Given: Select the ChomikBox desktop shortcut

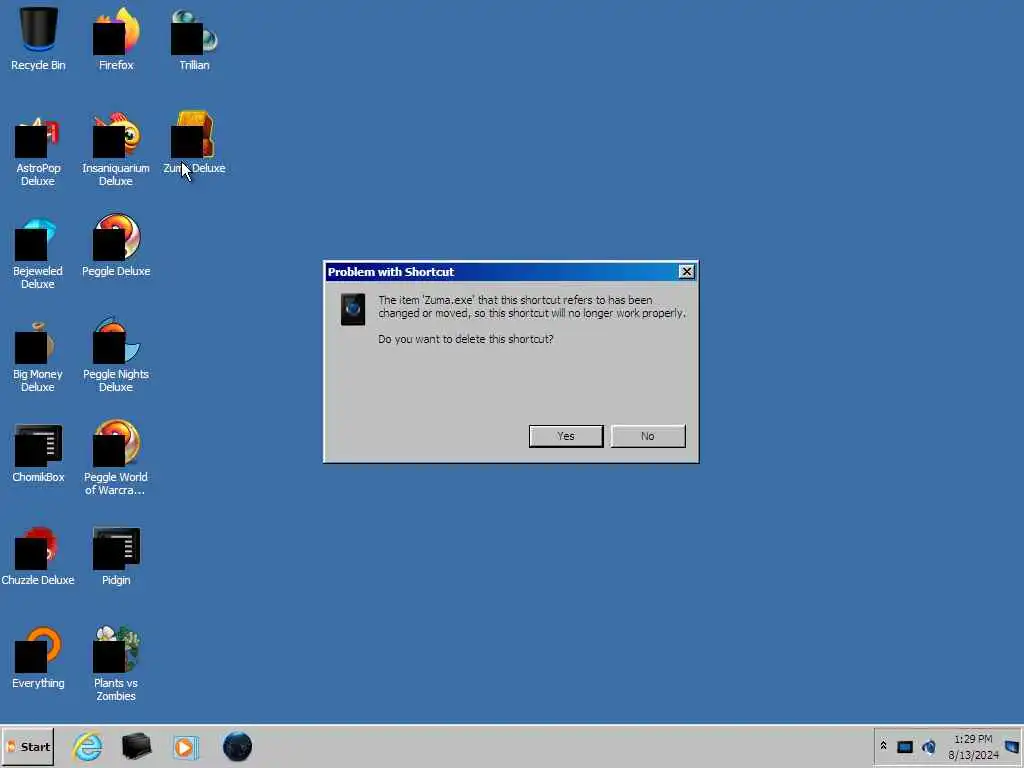Looking at the screenshot, I should (38, 453).
